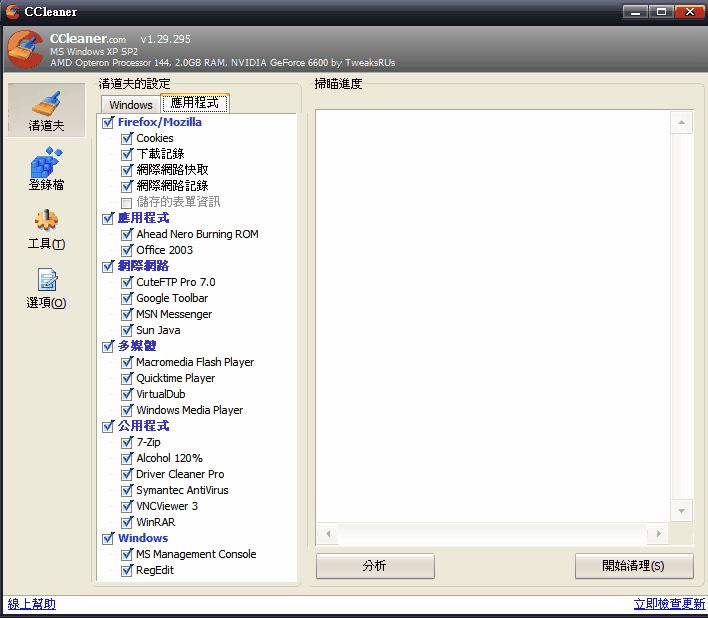
Task: Open the 選項(O) options section icon
Action: point(46,288)
